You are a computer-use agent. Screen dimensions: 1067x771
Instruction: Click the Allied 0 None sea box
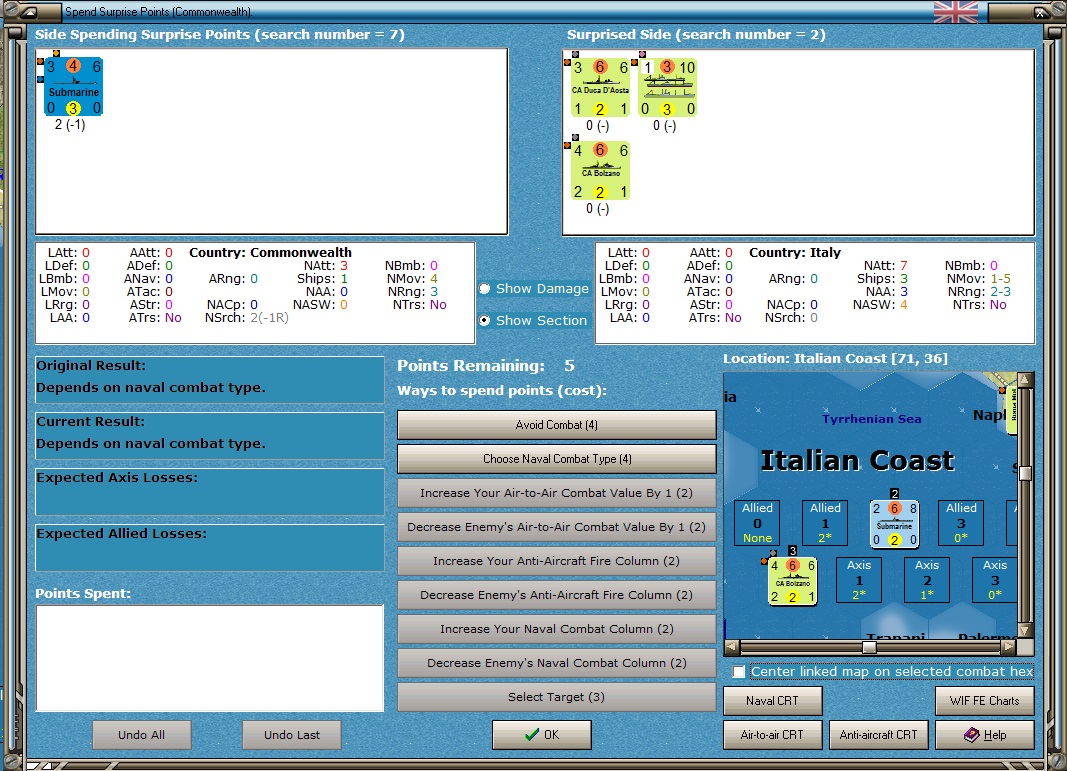click(x=757, y=523)
